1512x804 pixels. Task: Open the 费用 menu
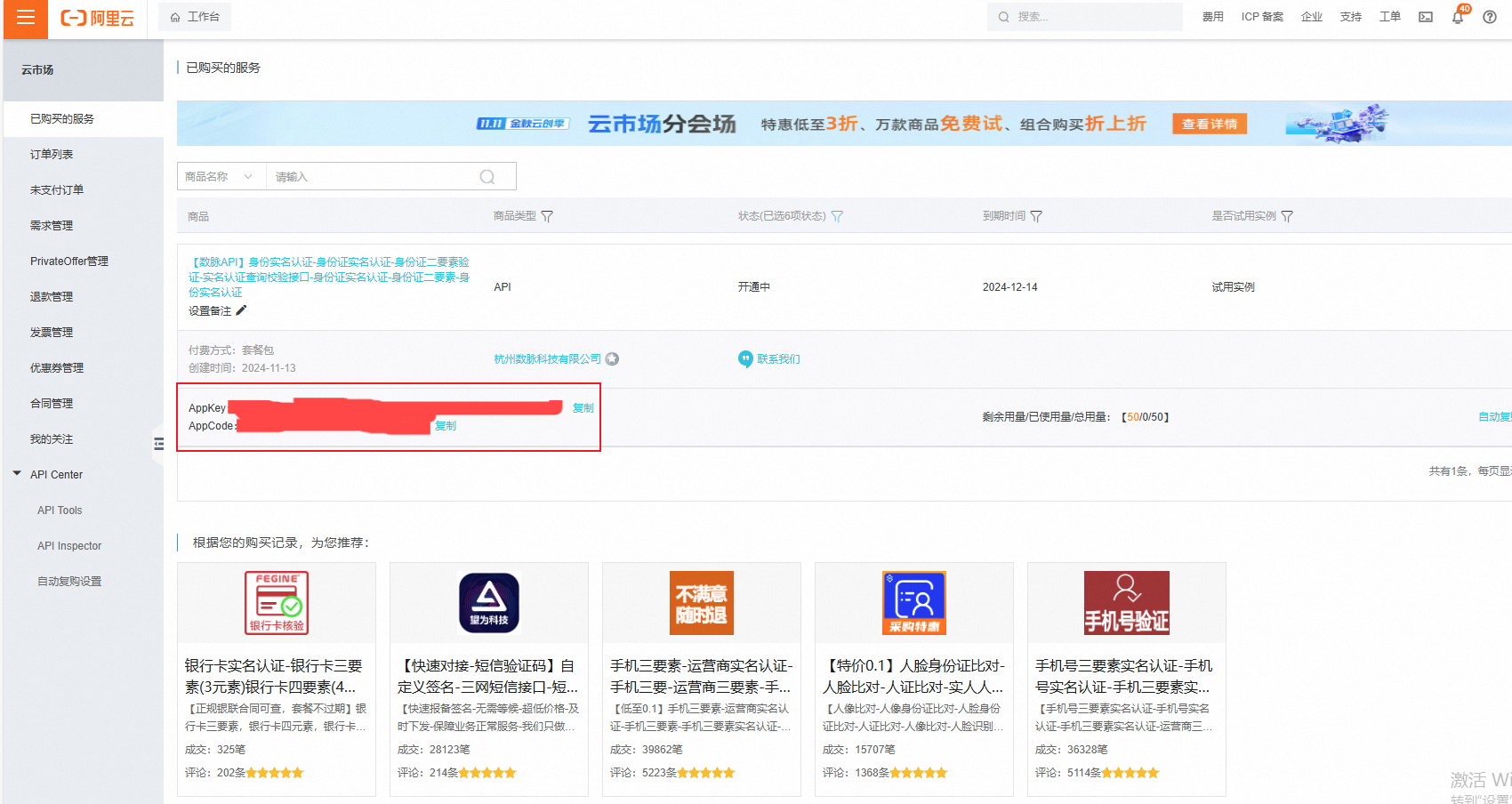(1213, 17)
